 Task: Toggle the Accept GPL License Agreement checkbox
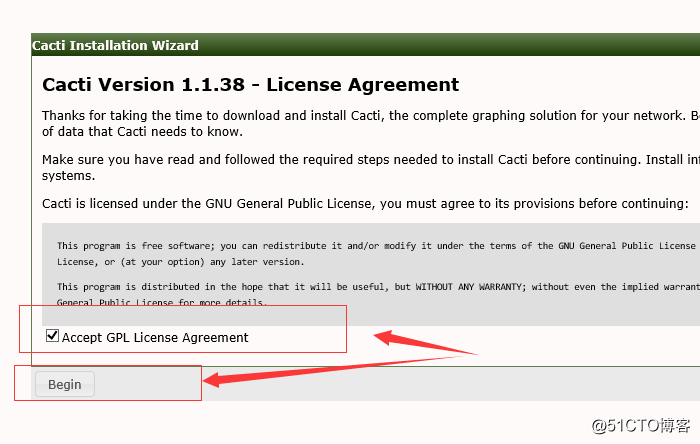tap(52, 336)
